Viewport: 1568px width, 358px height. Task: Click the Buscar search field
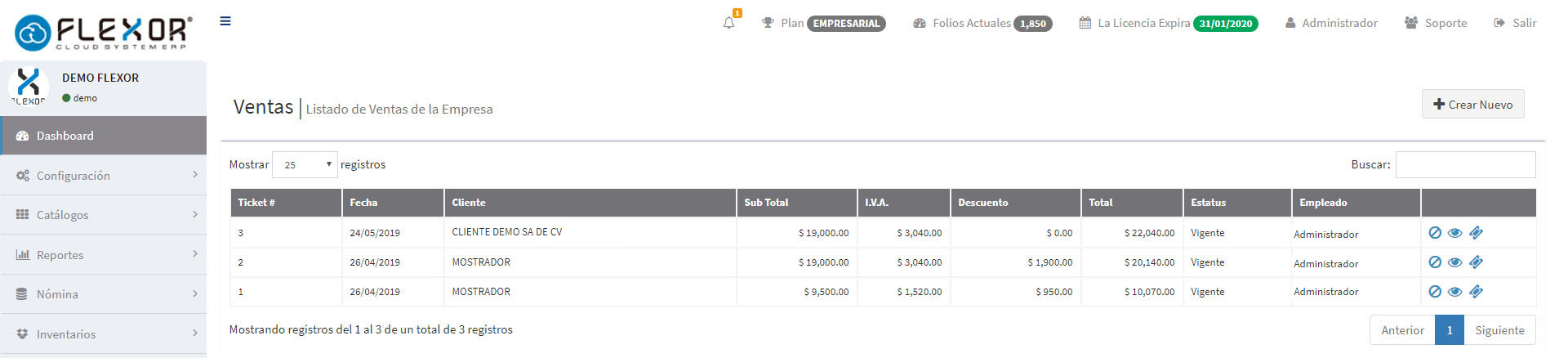[x=1465, y=164]
